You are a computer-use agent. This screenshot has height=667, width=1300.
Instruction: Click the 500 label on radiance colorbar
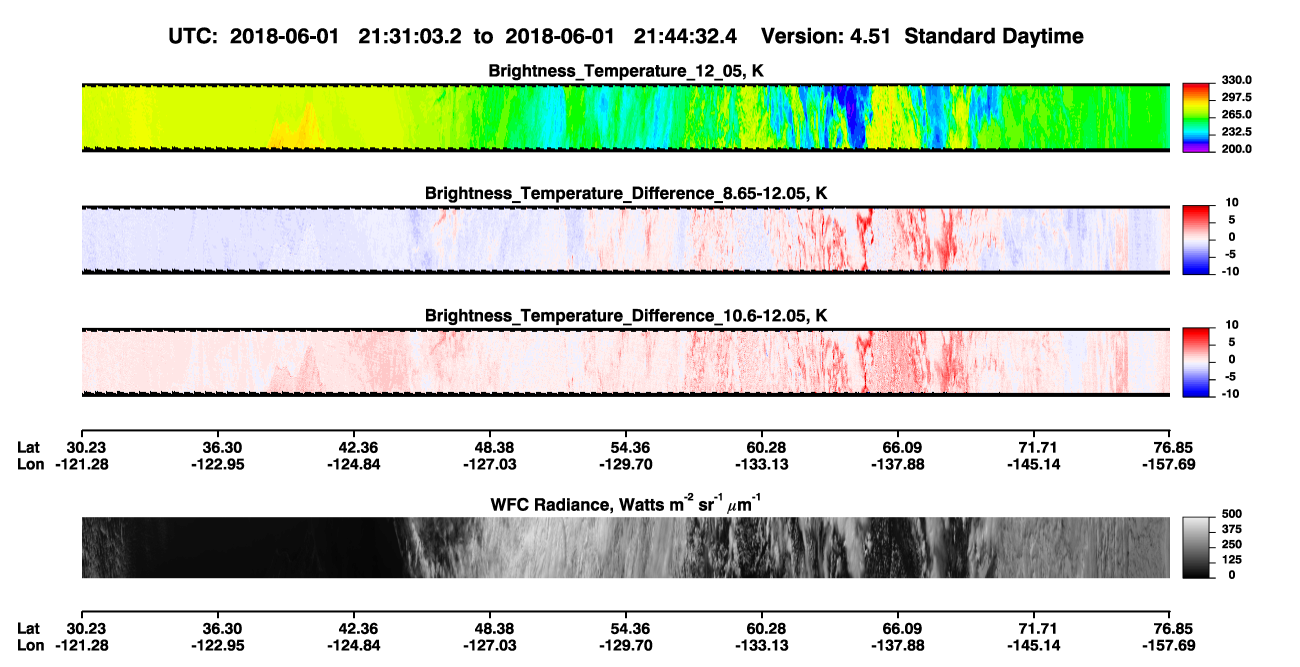point(1231,514)
